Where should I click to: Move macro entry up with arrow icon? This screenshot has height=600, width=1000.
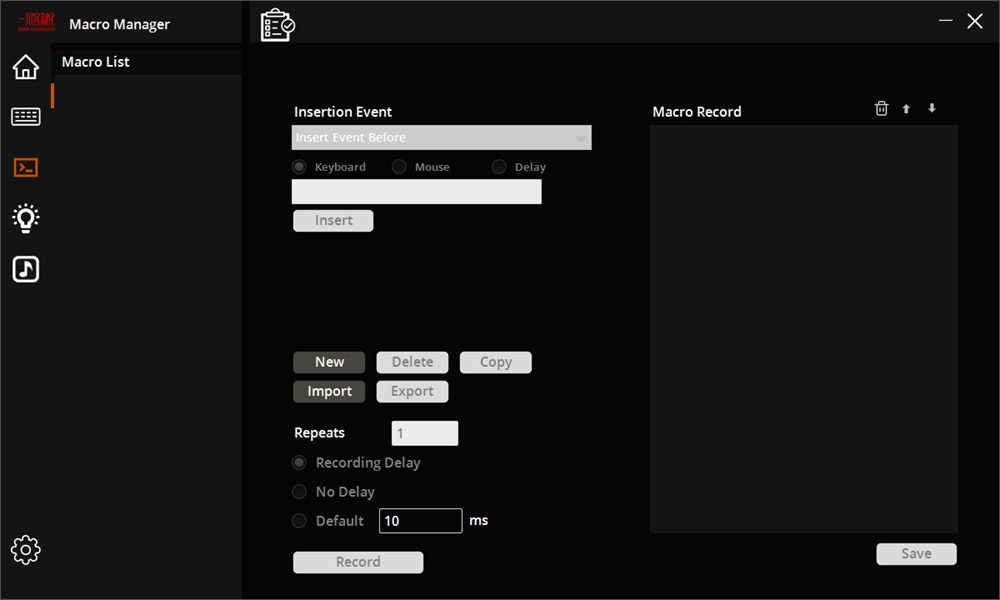[906, 109]
